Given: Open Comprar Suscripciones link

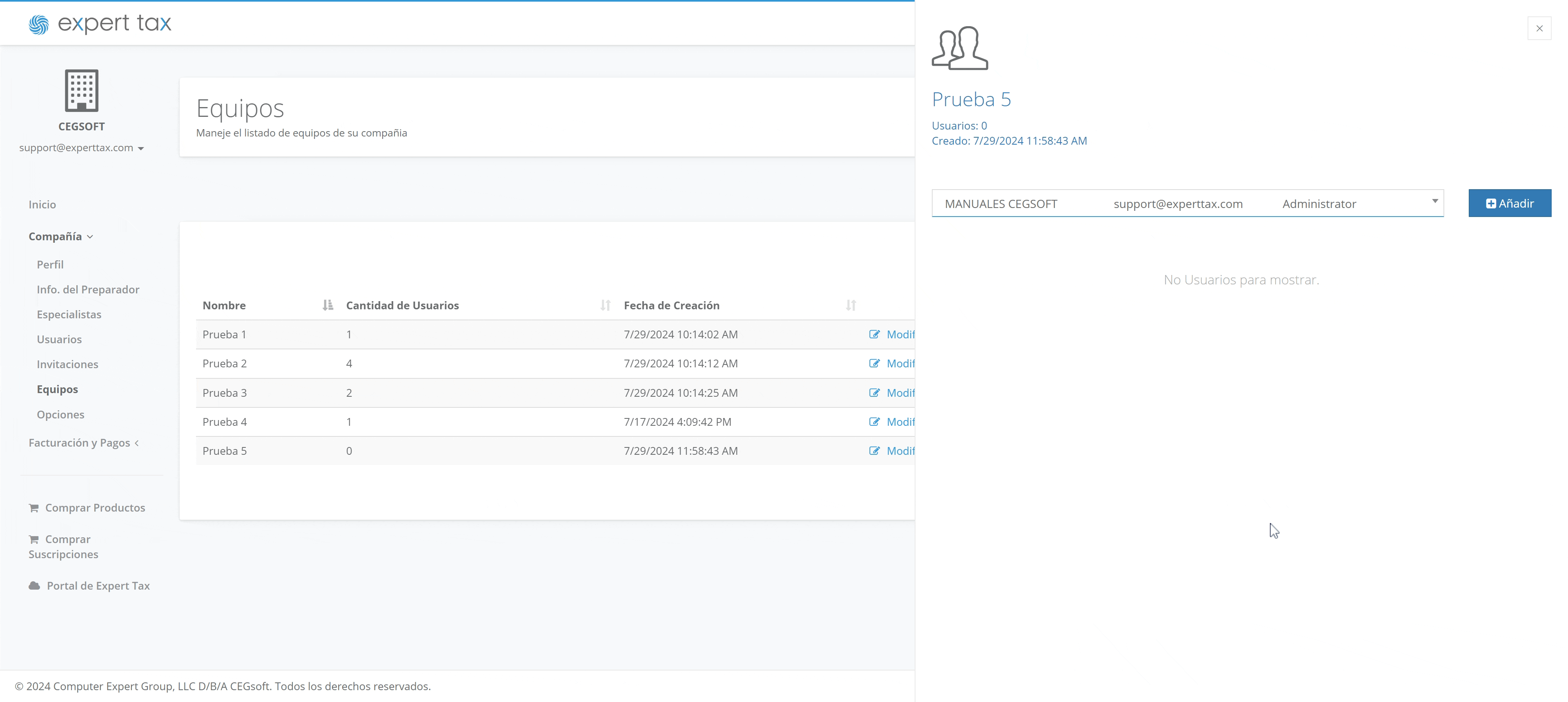Looking at the screenshot, I should 63,547.
